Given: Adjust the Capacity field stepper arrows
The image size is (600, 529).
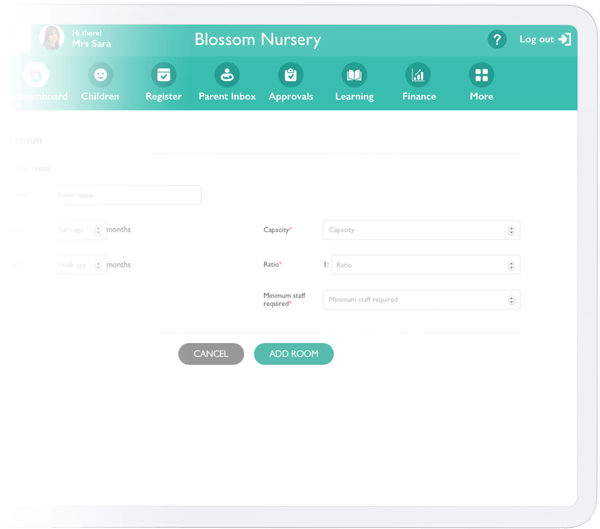Looking at the screenshot, I should tap(512, 230).
